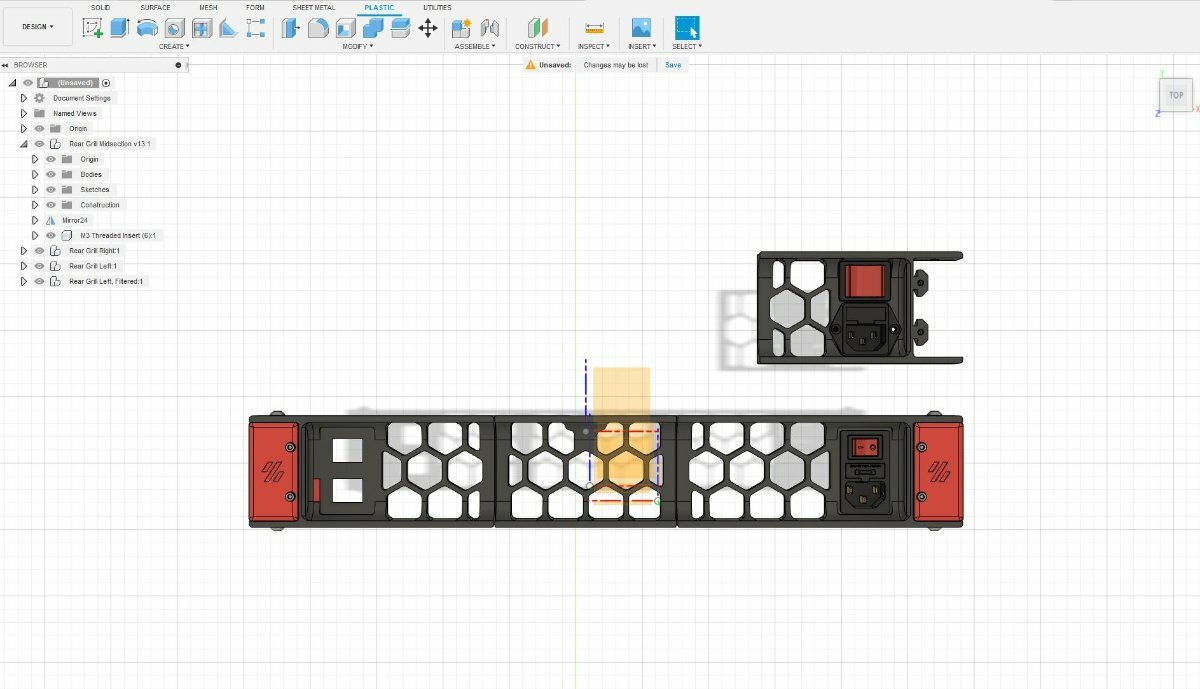Click the third Create tool, the blue arc icon
Screen dimensions: 1200x689
click(x=147, y=28)
